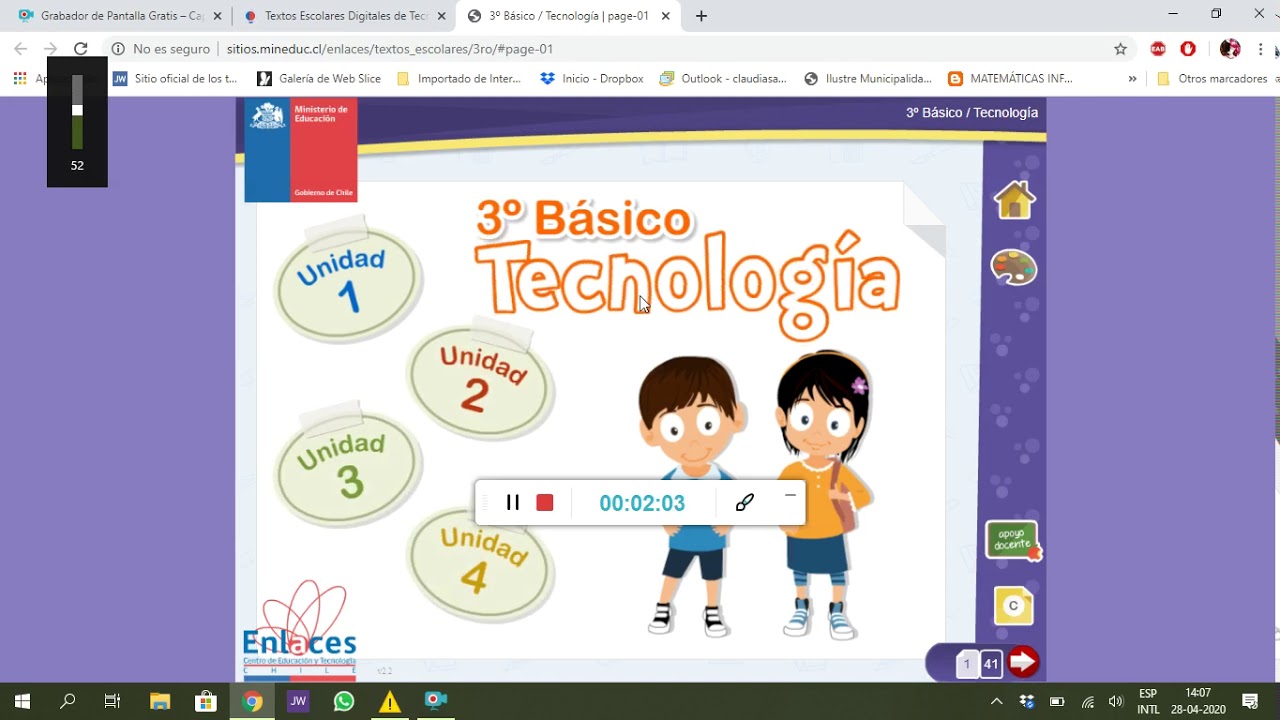The width and height of the screenshot is (1280, 720).
Task: Click the Ministerio de Educación logo
Action: coord(301,150)
